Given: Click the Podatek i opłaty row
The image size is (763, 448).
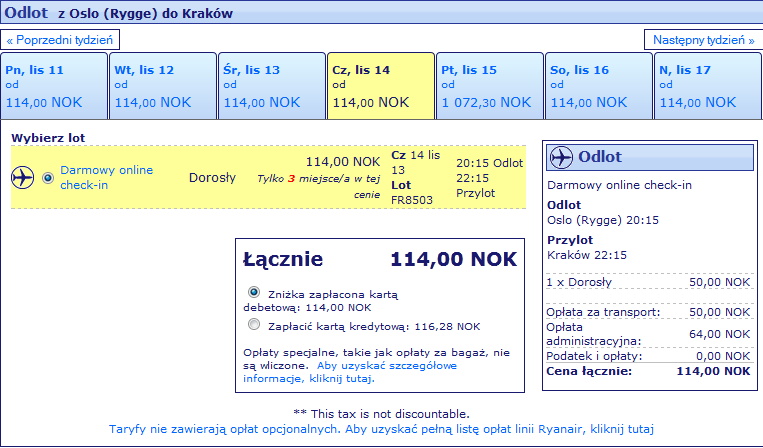Looking at the screenshot, I should coord(648,356).
